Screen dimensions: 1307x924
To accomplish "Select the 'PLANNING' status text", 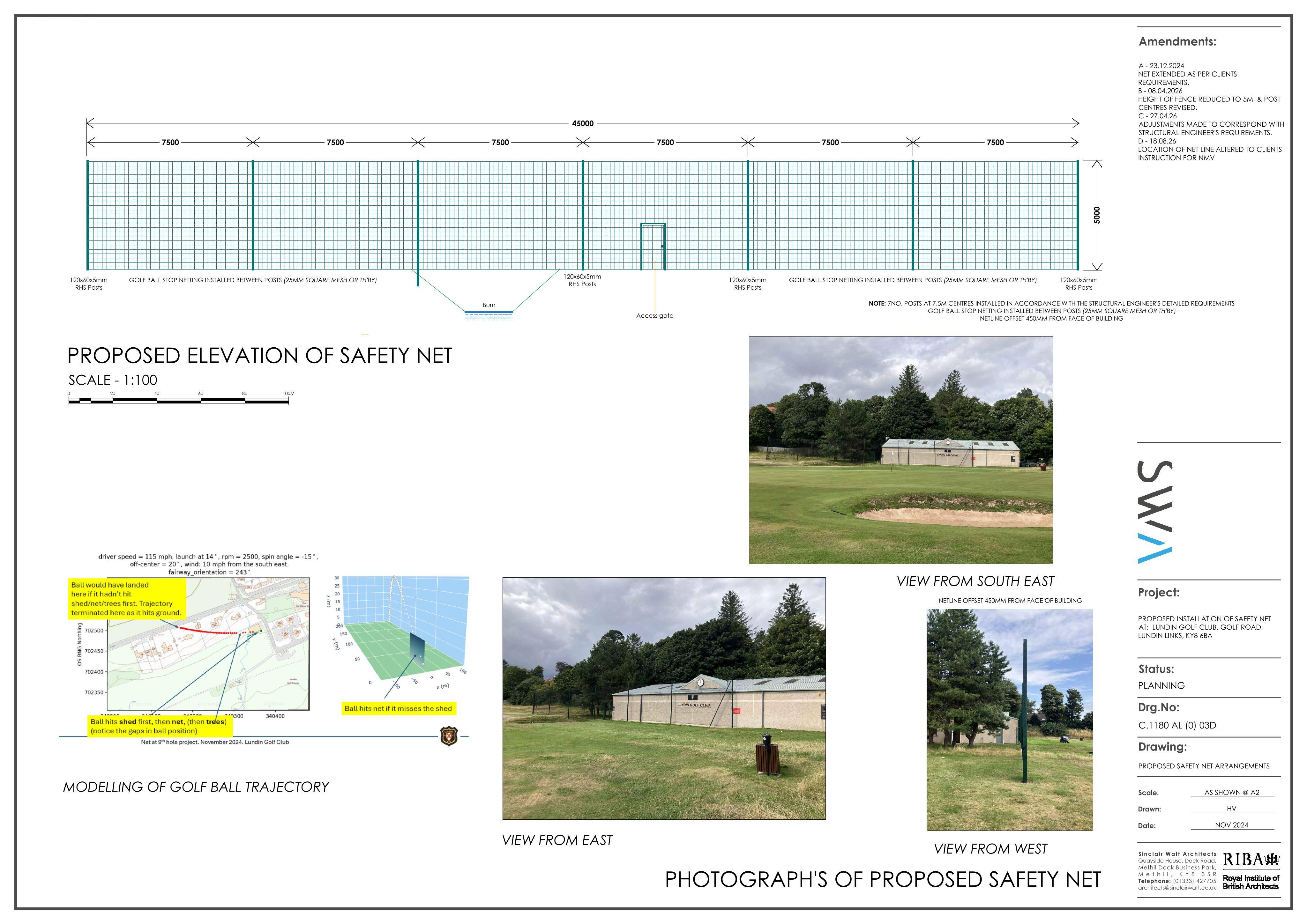I will pos(1161,686).
